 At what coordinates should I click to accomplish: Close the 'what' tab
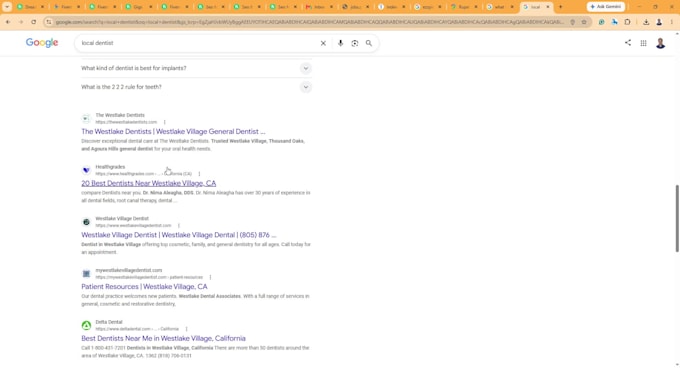(512, 7)
